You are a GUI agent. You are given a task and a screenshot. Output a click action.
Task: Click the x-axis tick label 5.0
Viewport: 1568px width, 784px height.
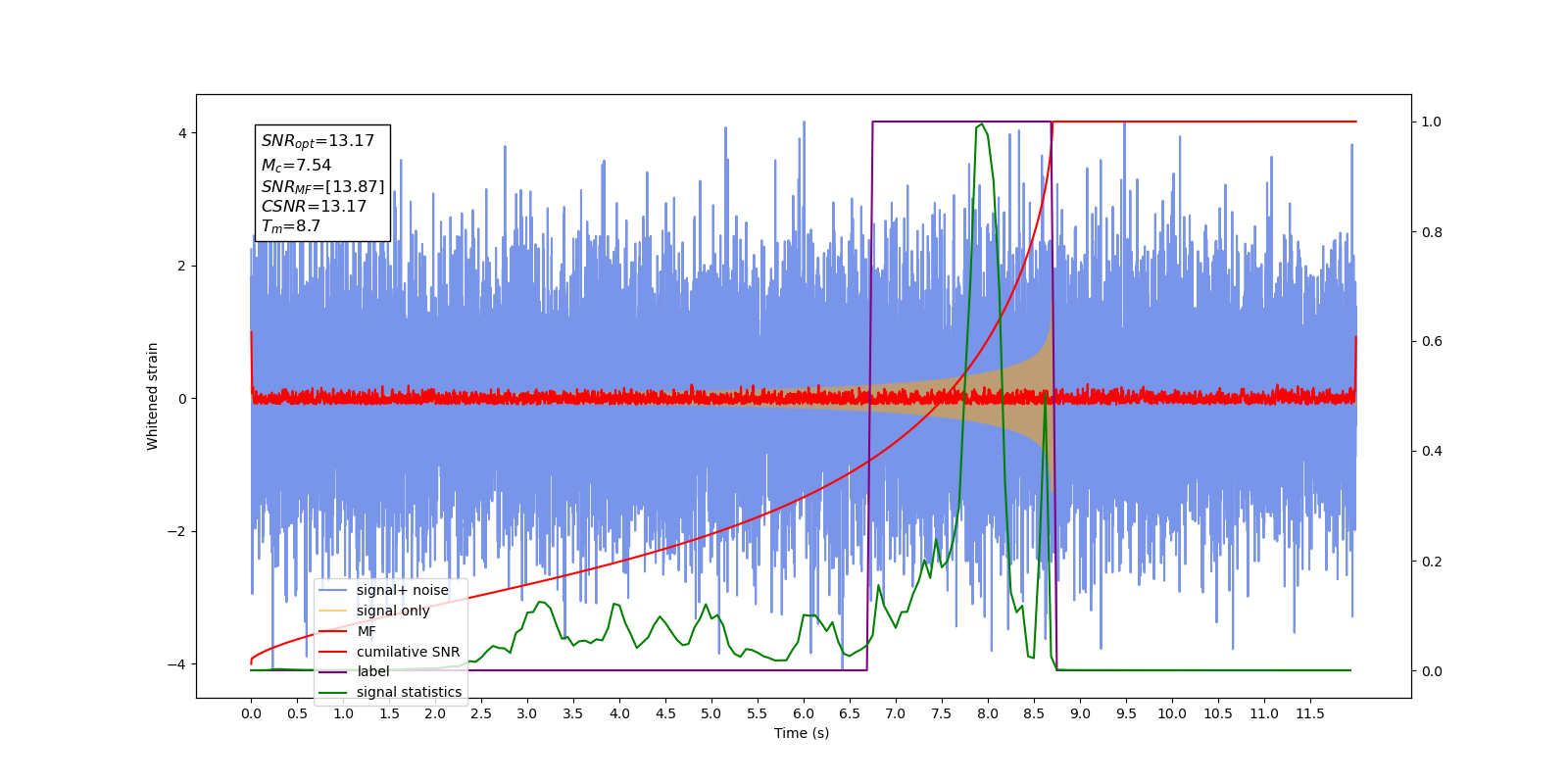tap(711, 713)
